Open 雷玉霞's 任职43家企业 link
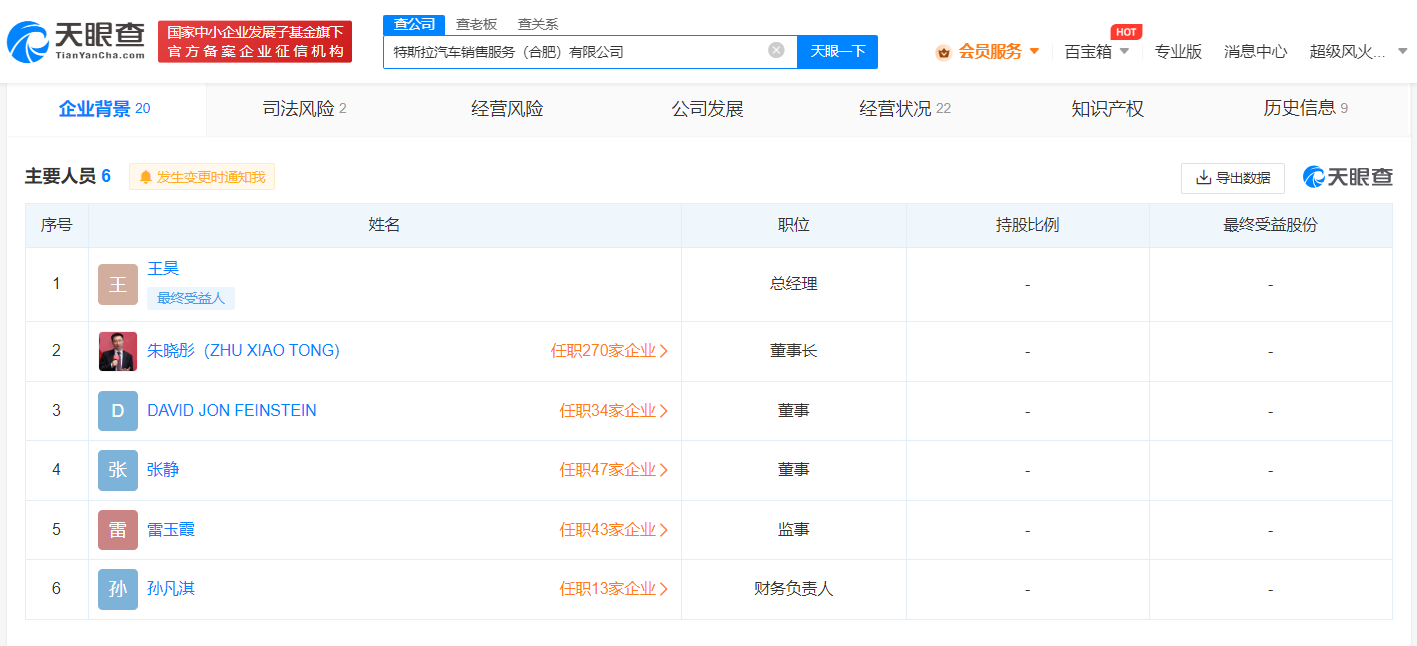Image resolution: width=1417 pixels, height=646 pixels. (x=613, y=530)
